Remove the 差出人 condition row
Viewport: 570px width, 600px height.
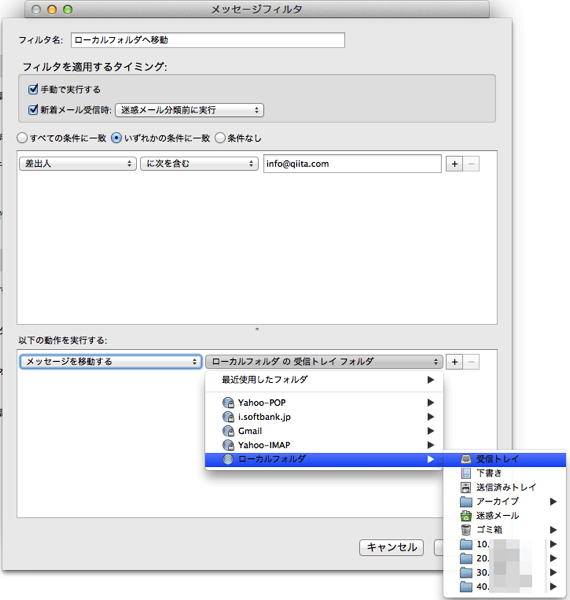(471, 164)
